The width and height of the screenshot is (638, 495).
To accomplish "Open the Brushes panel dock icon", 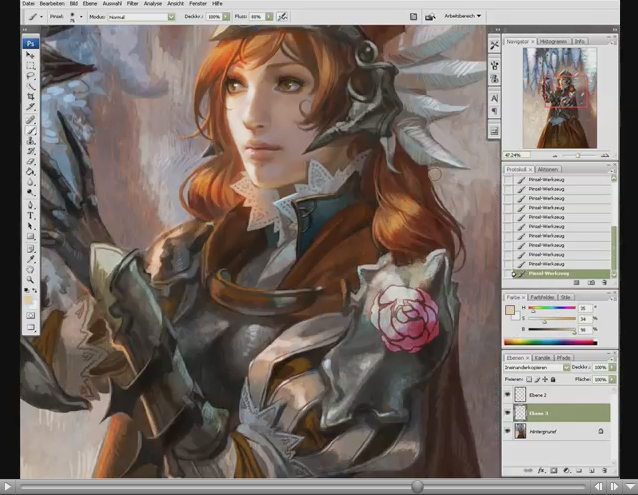I will 494,65.
